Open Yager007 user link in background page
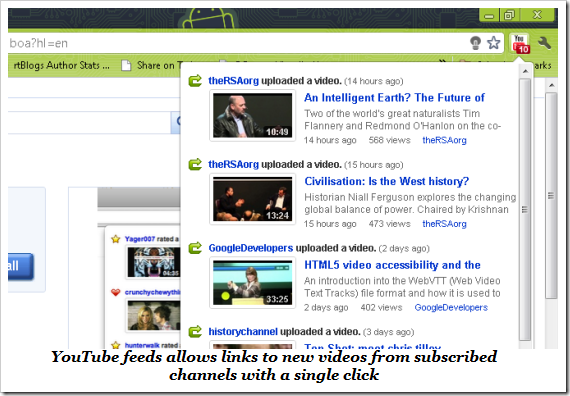The height and width of the screenshot is (396, 570). [x=140, y=239]
